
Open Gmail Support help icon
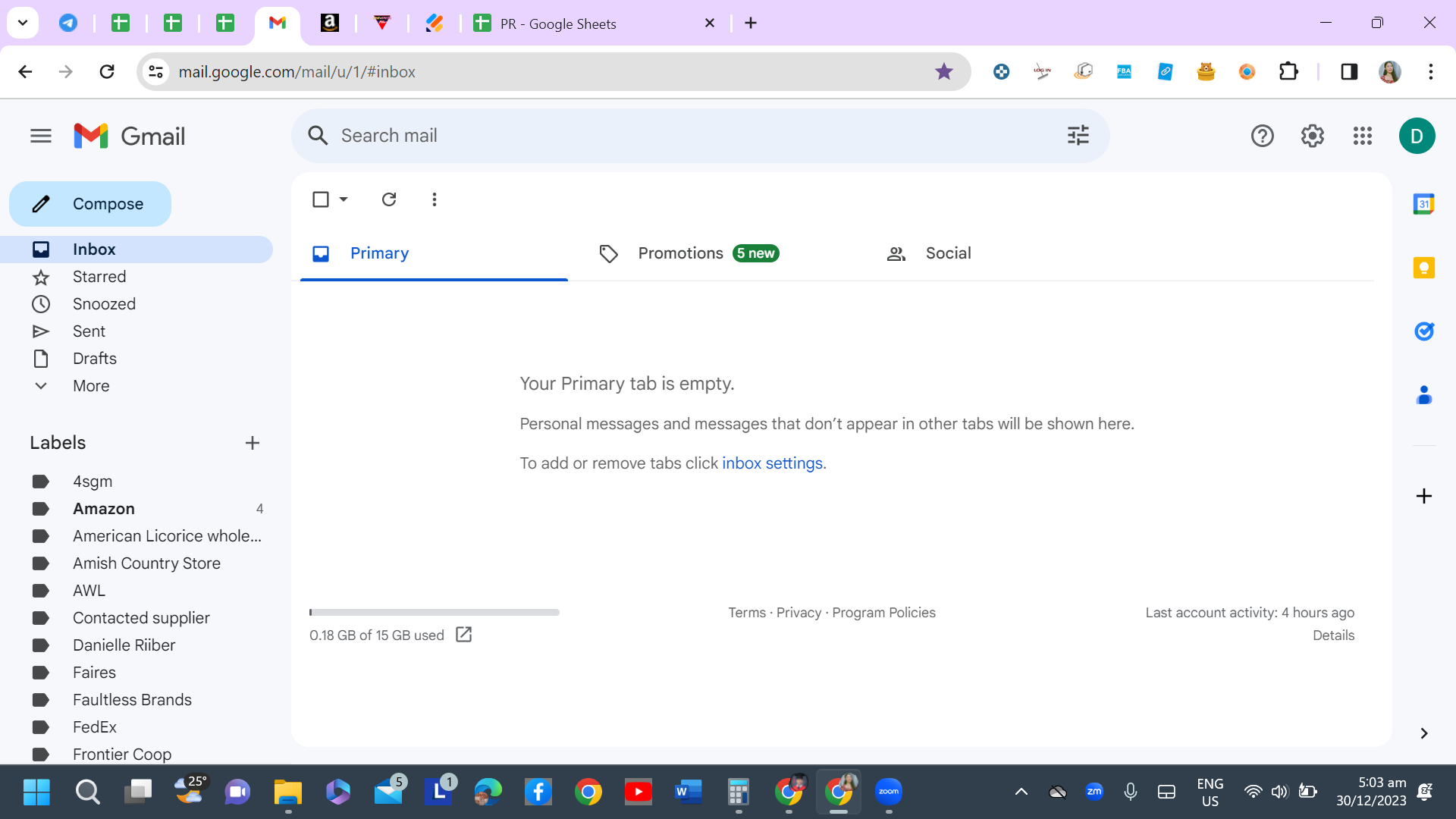click(x=1262, y=136)
